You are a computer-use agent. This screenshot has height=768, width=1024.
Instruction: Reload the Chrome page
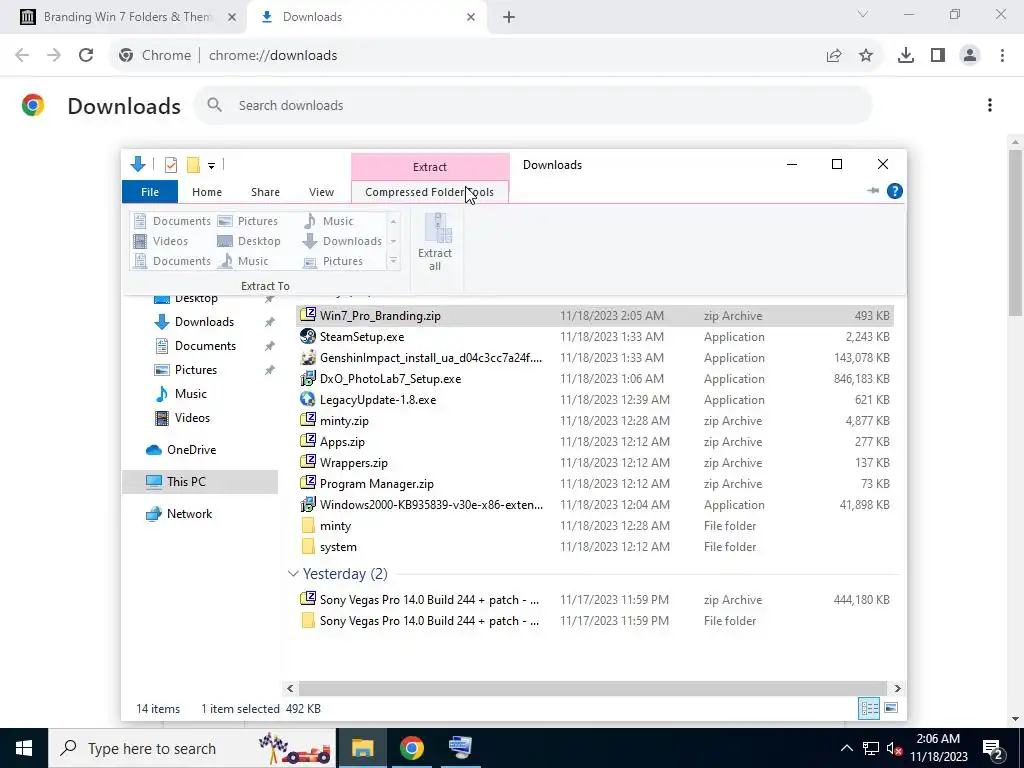coord(86,56)
